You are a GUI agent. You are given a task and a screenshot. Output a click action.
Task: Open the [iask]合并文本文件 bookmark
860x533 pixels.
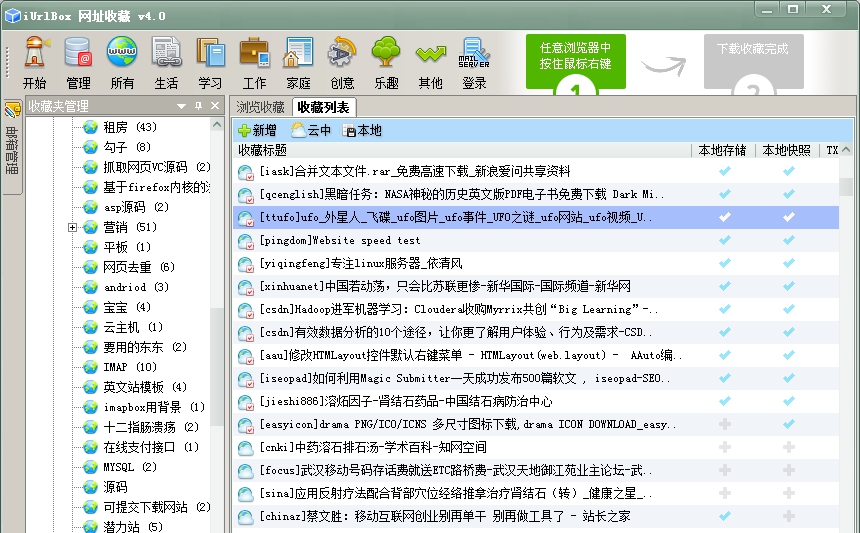click(x=415, y=172)
